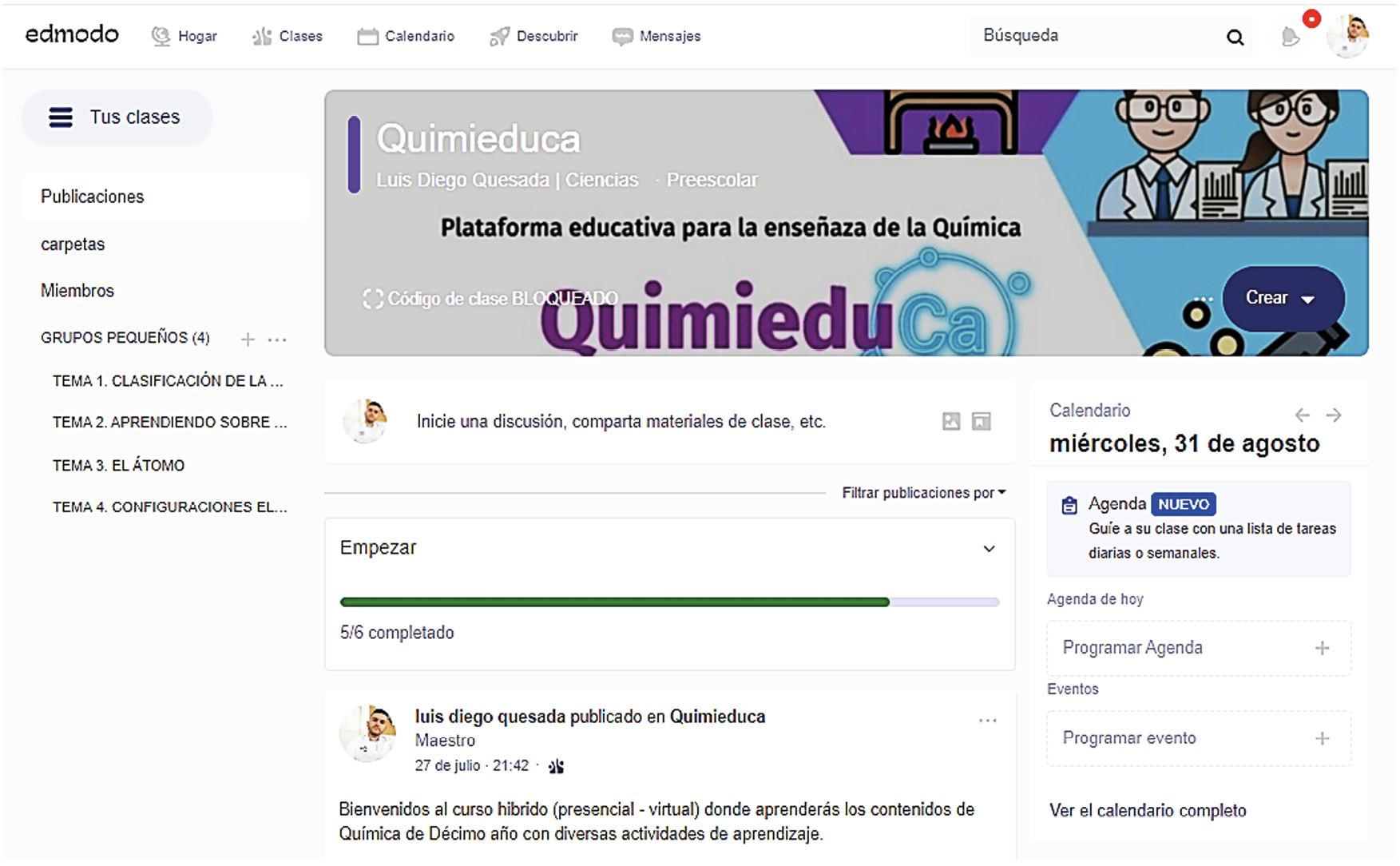Click the attach image icon in post box
This screenshot has width=1400, height=866.
[x=950, y=421]
